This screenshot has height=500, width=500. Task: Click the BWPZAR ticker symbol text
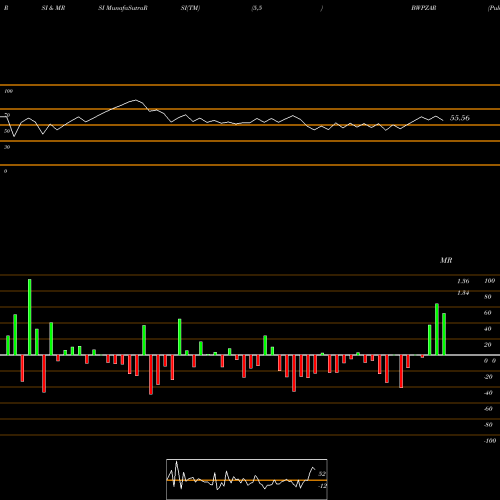pyautogui.click(x=424, y=8)
